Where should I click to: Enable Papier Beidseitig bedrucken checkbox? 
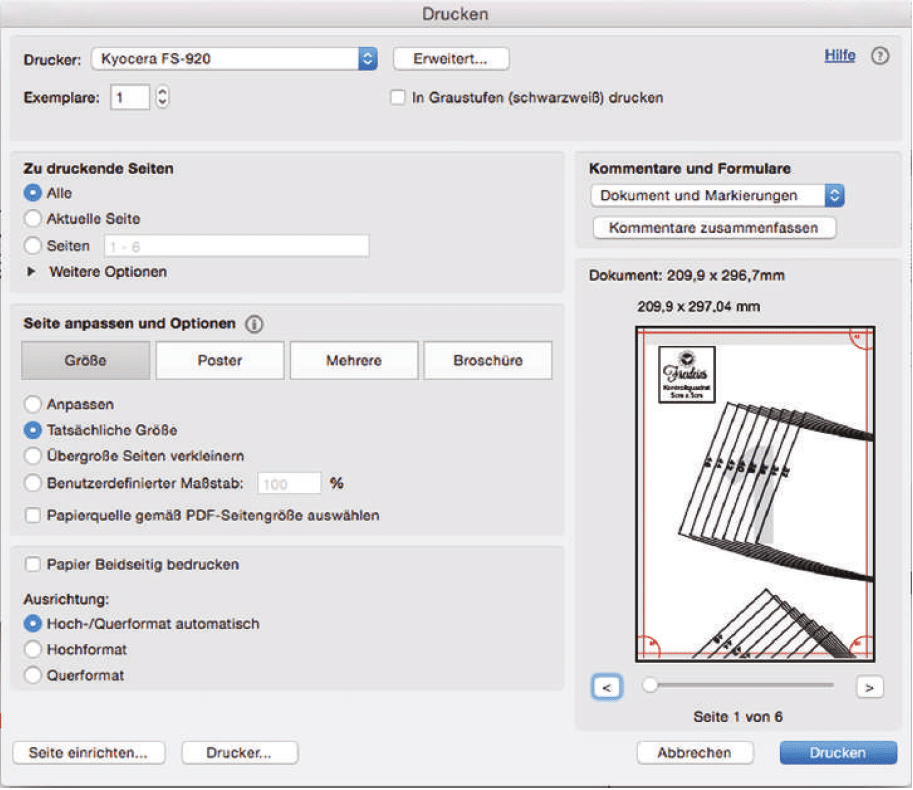point(34,565)
